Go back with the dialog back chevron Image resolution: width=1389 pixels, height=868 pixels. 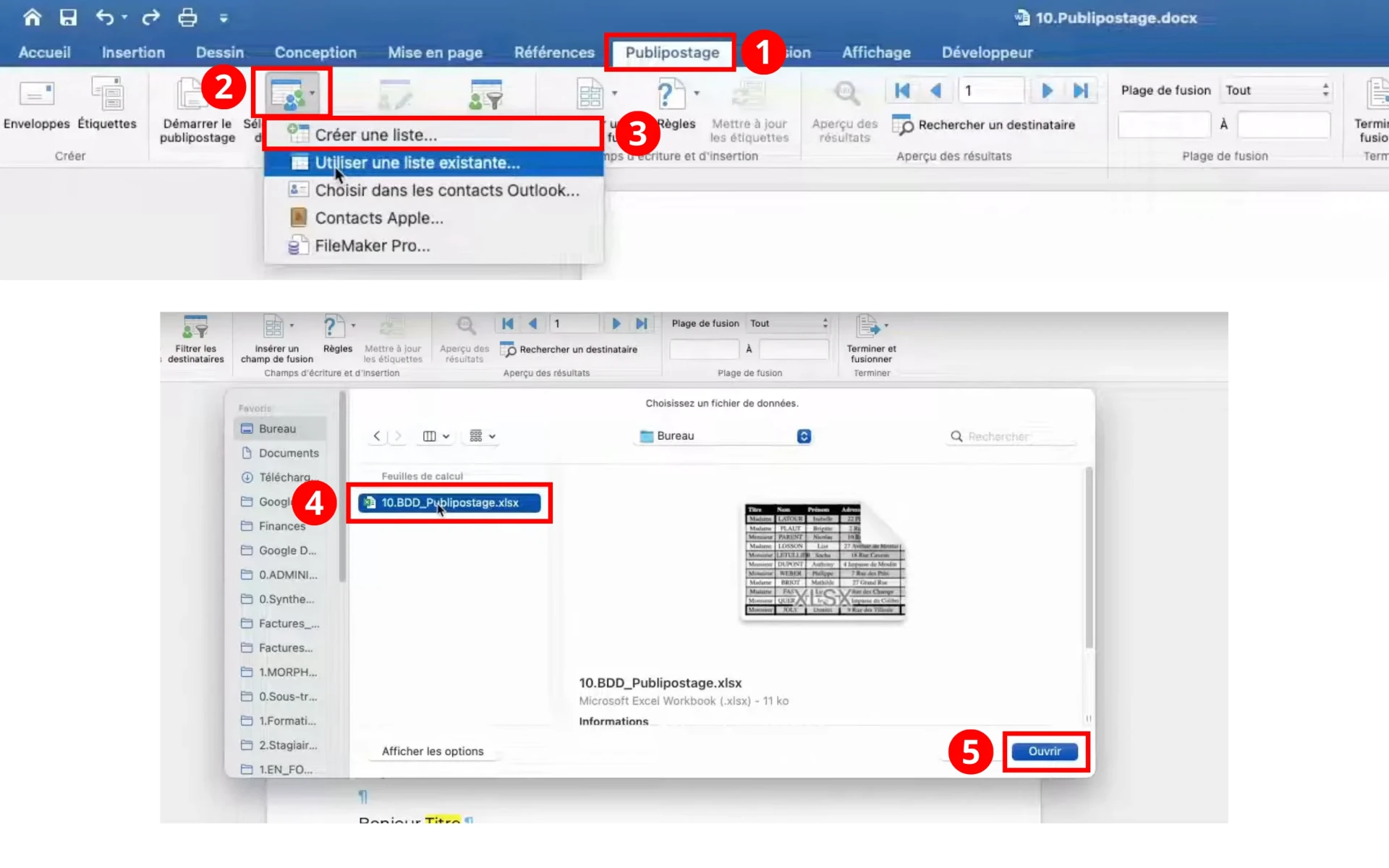(x=377, y=436)
